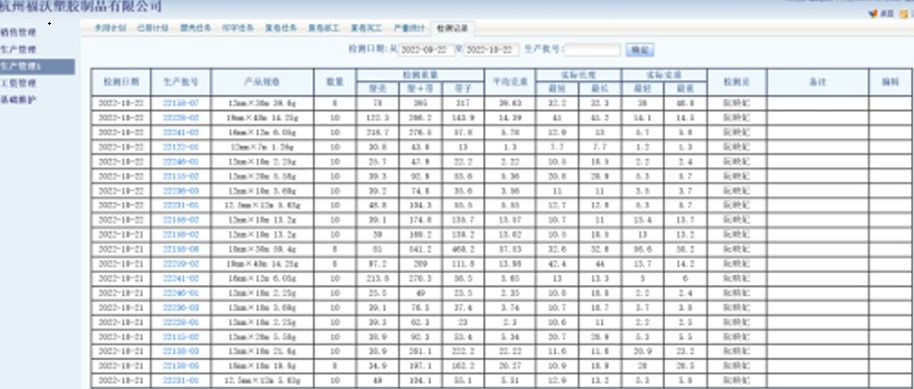Open the 销售管理 sidebar menu
This screenshot has width=914, height=389.
point(18,32)
